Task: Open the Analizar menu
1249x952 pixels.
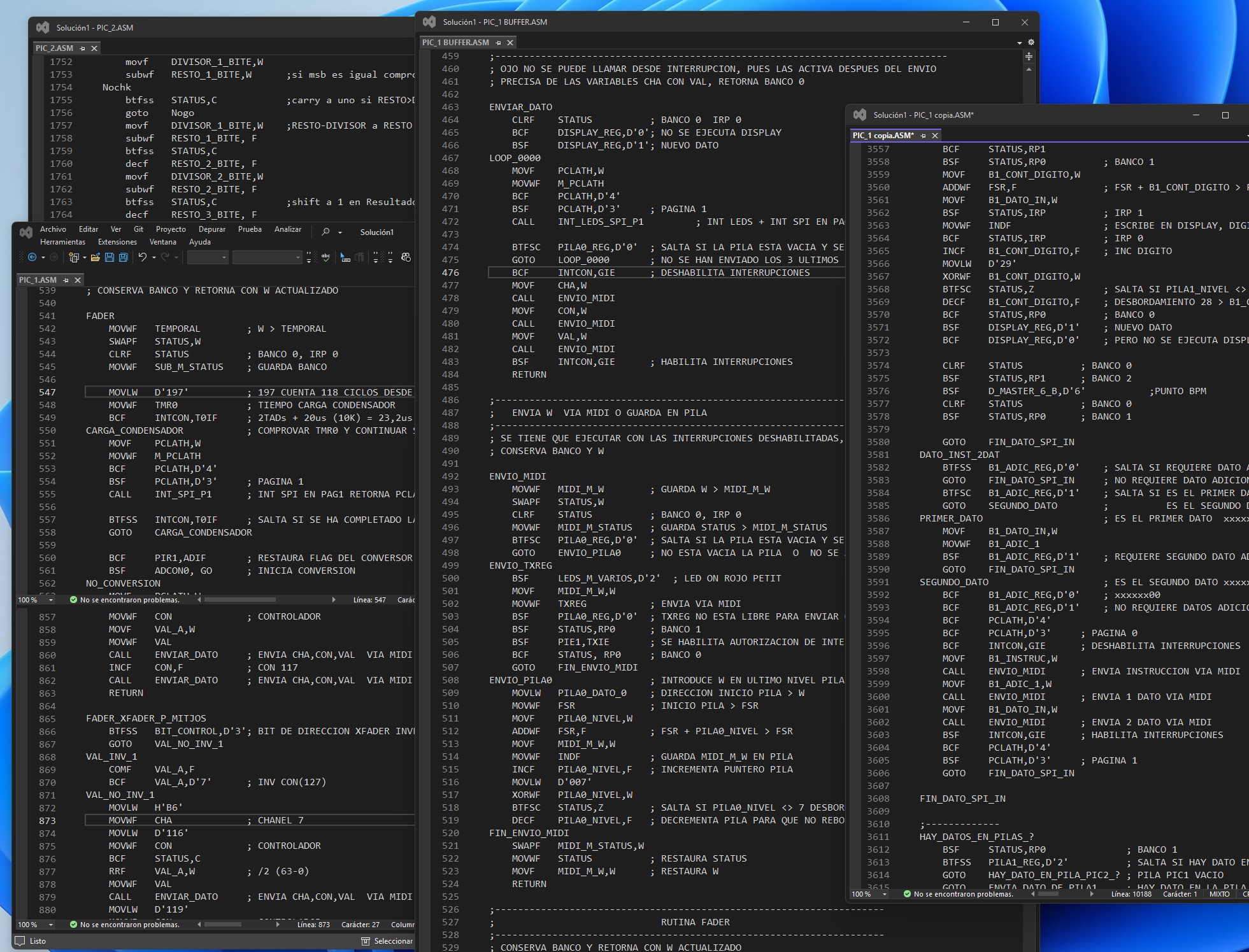Action: (288, 229)
